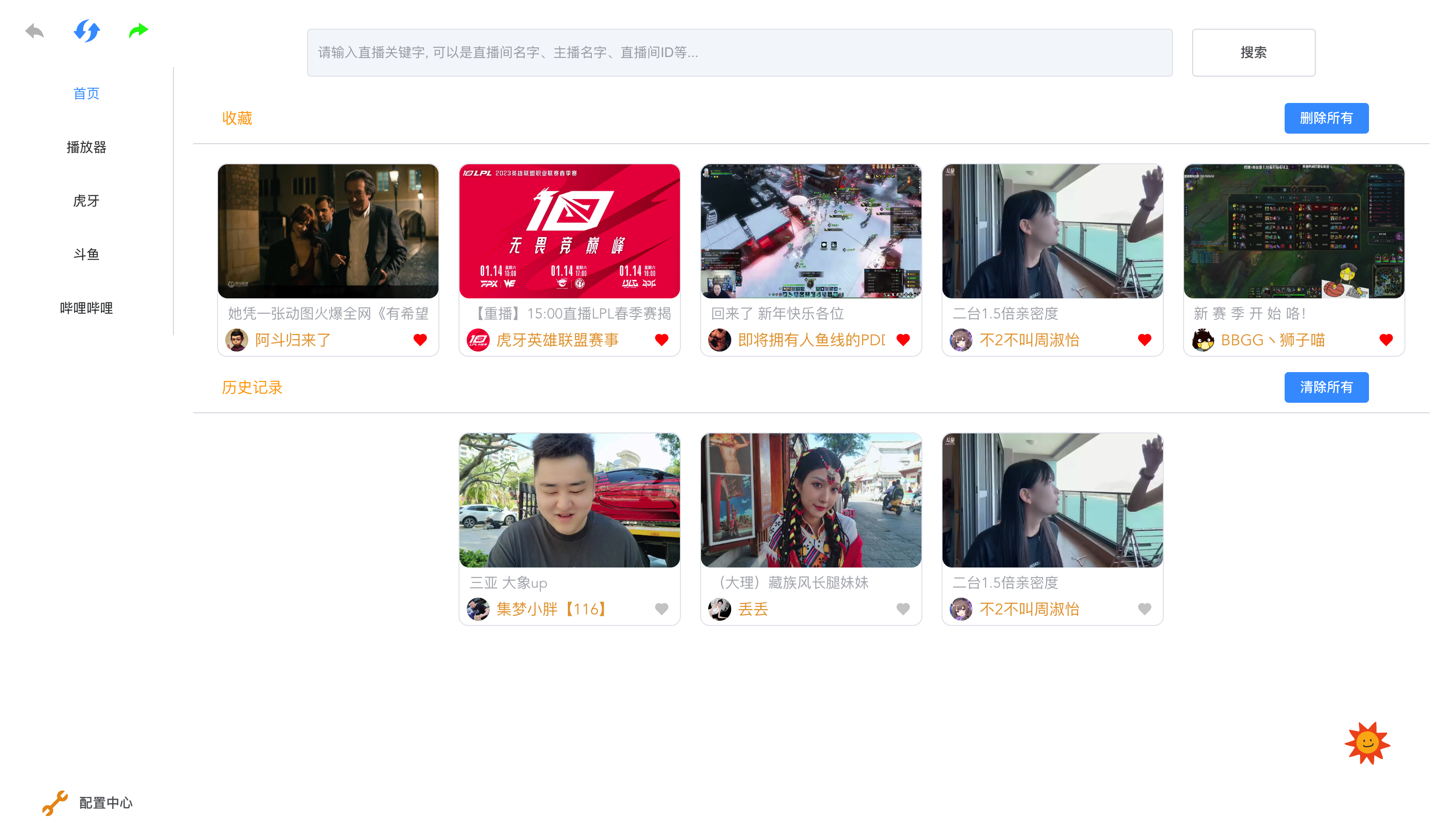Image resolution: width=1449 pixels, height=840 pixels.
Task: Click the gray back arrow icon
Action: coord(35,31)
